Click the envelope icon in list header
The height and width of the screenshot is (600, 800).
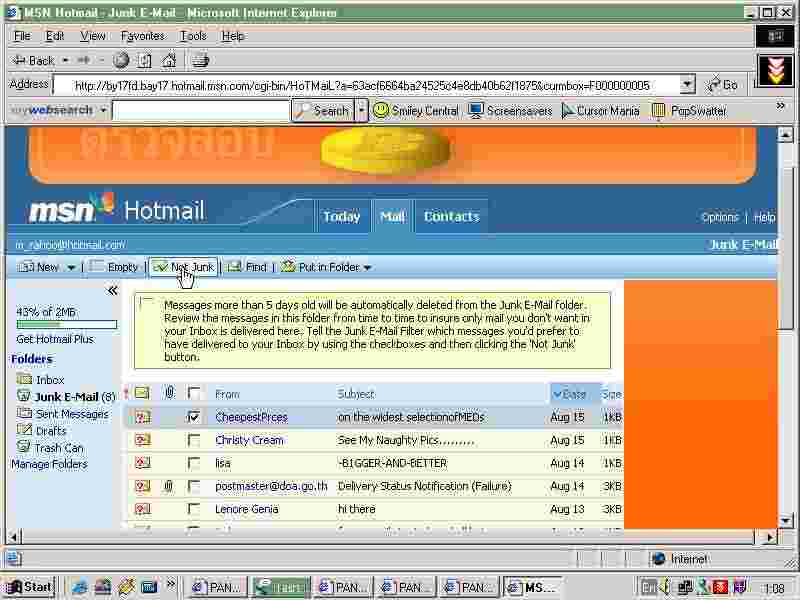click(x=142, y=393)
